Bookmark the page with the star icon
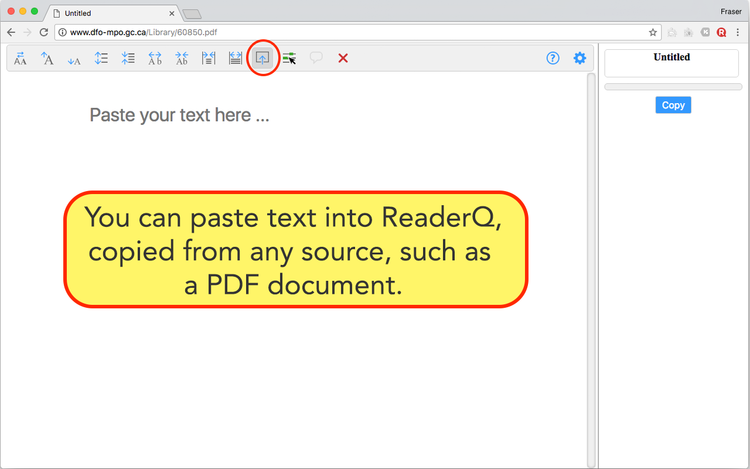The height and width of the screenshot is (469, 750). (x=652, y=33)
